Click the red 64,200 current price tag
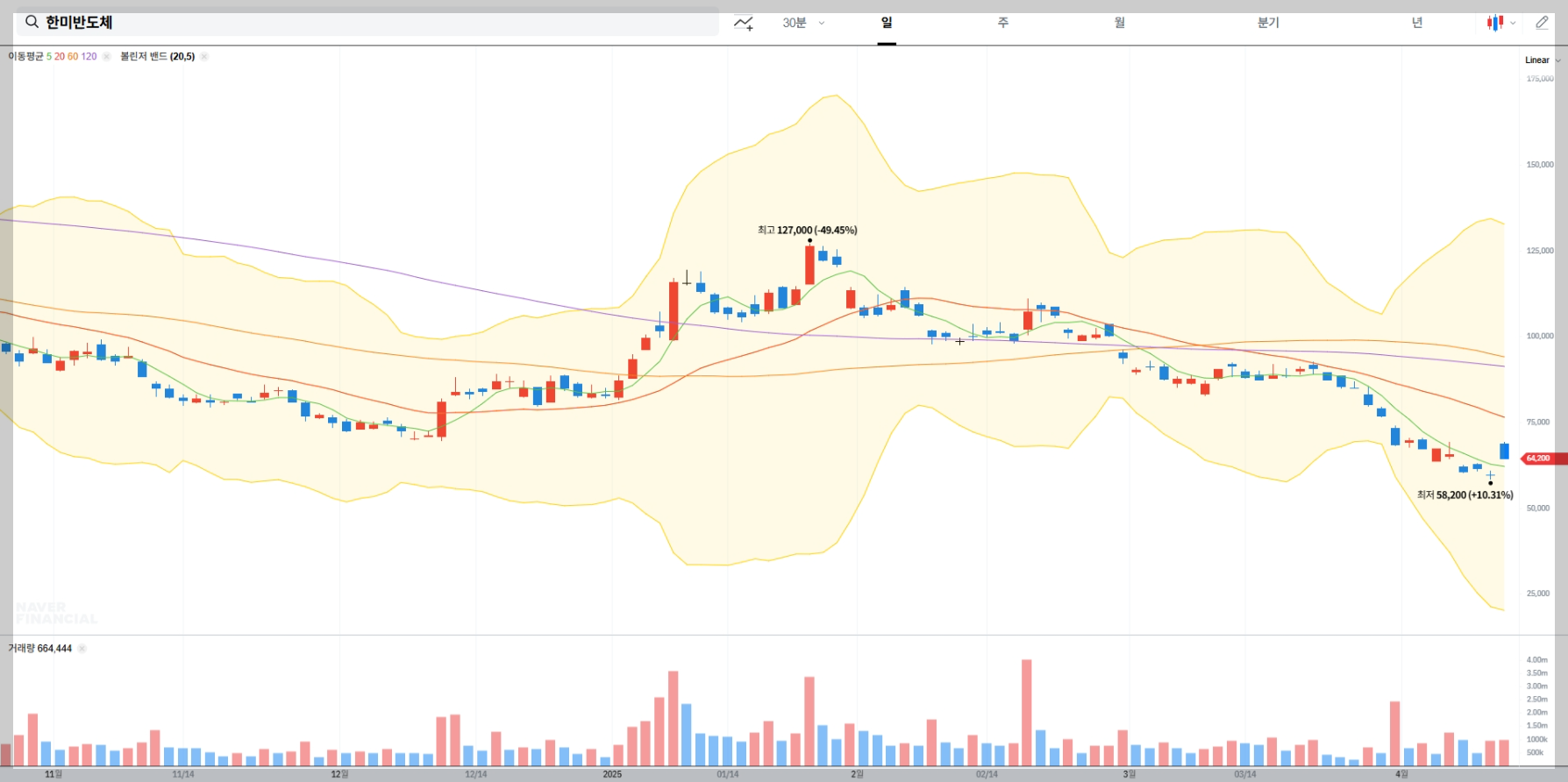 (1543, 459)
